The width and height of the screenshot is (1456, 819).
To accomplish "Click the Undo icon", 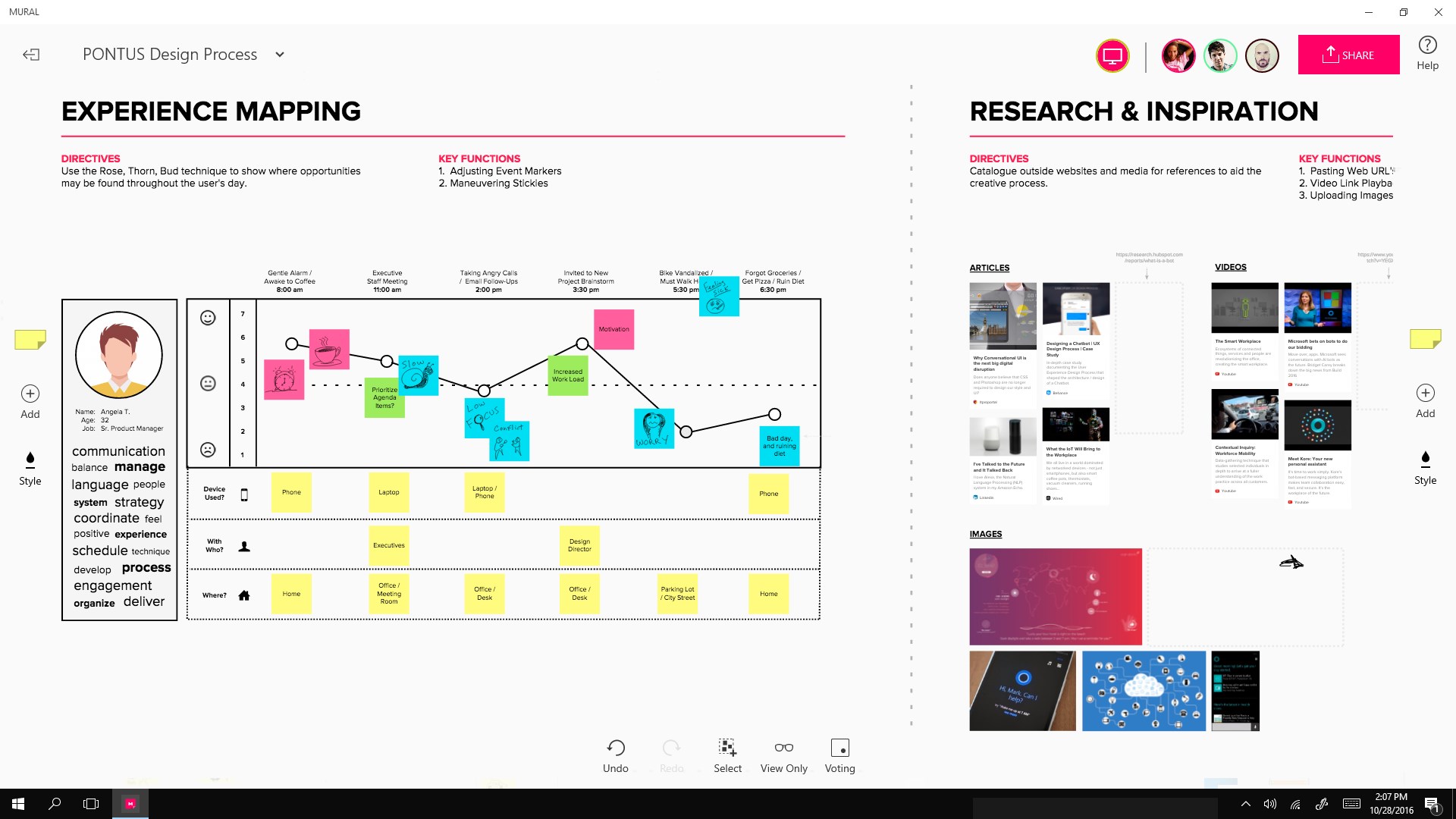I will click(x=616, y=748).
